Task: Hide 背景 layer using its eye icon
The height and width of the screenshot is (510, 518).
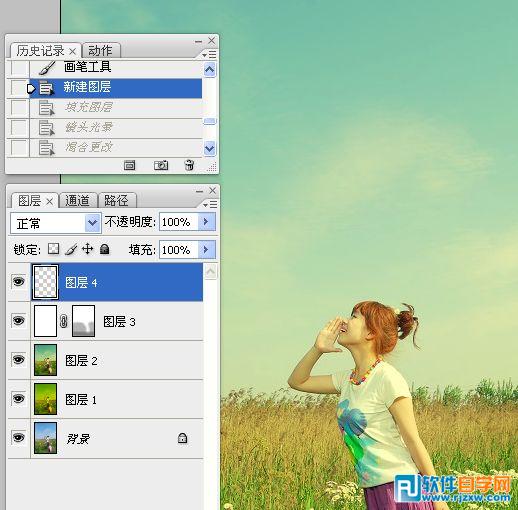Action: click(18, 437)
